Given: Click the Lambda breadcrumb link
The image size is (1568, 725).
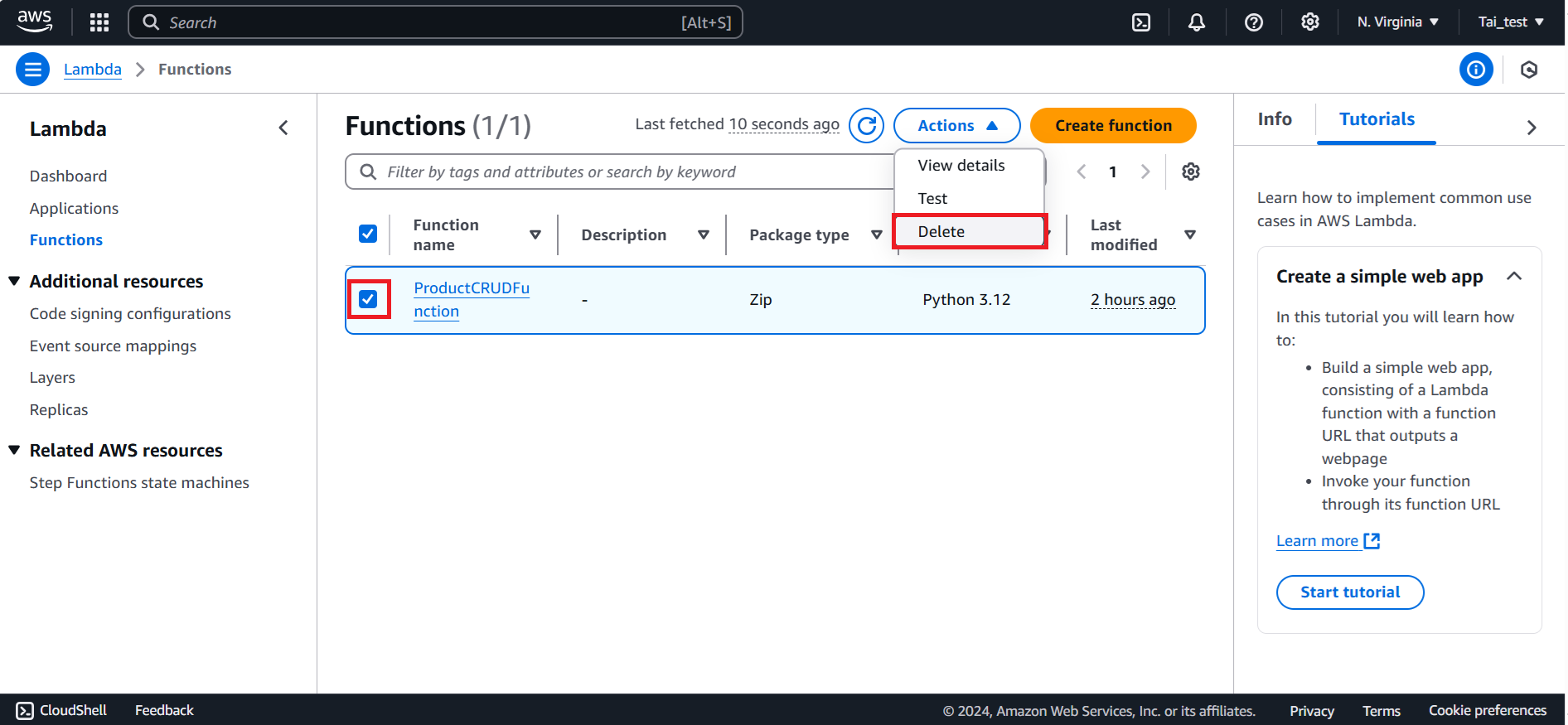Looking at the screenshot, I should click(x=93, y=70).
